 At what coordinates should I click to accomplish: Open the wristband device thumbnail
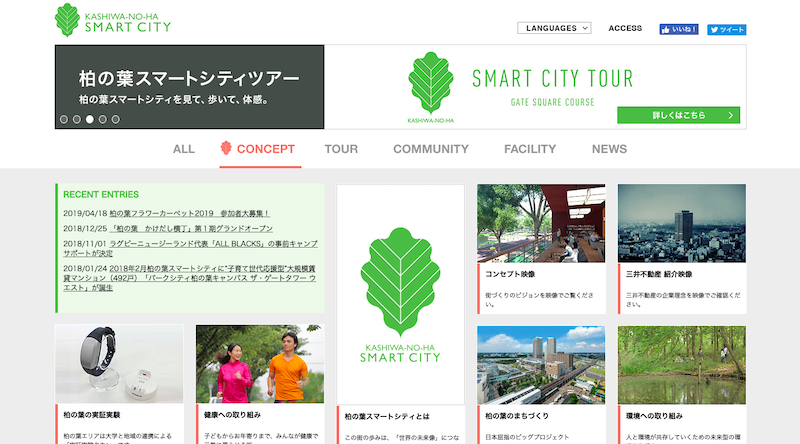point(119,364)
